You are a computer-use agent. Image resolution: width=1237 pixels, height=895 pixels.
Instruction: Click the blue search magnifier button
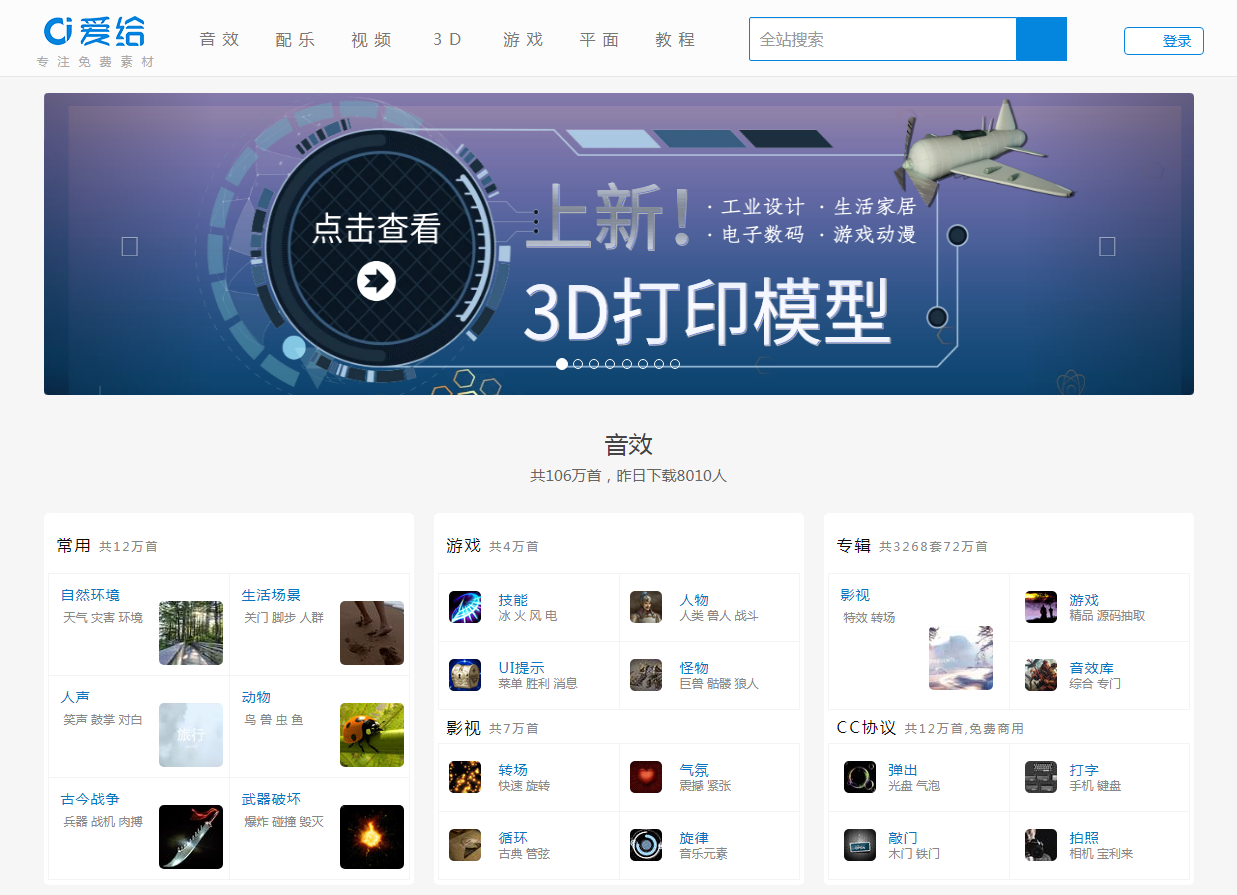click(x=1040, y=38)
